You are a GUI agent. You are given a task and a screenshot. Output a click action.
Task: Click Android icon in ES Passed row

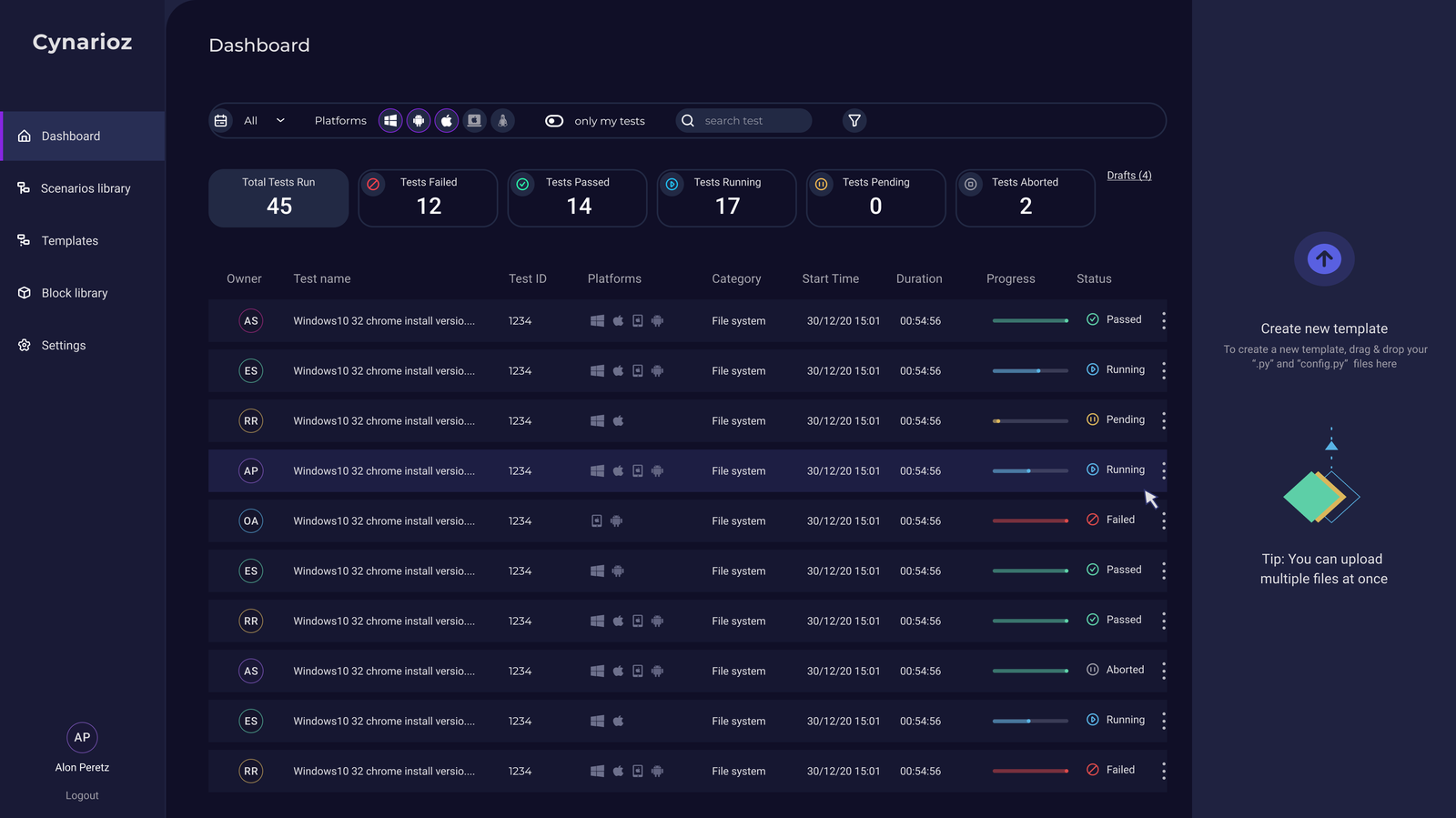point(618,571)
